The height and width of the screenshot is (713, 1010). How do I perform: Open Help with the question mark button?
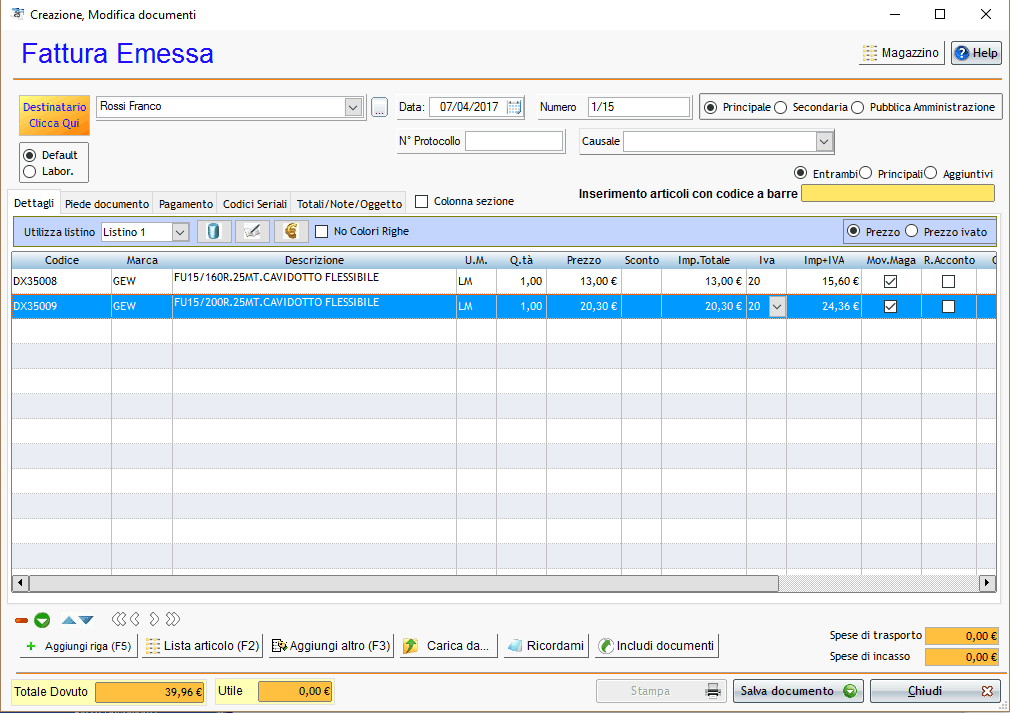pos(977,53)
